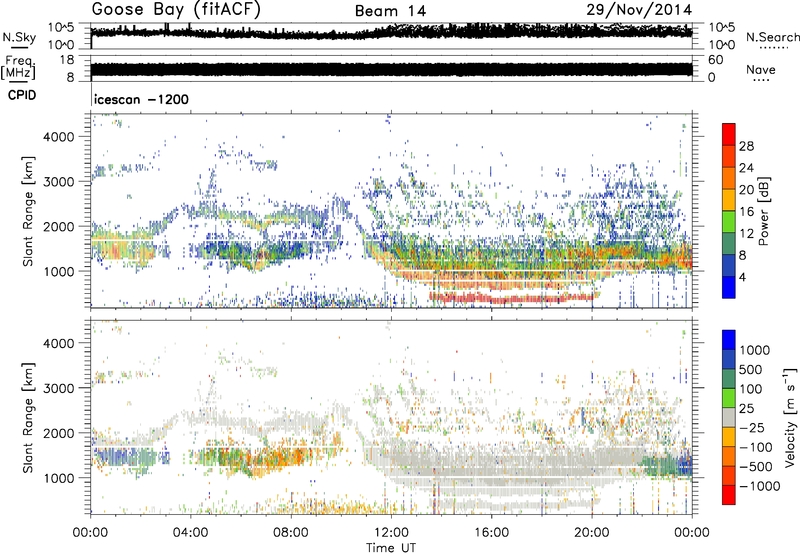Click the '12' tick on the power colorbar
The image size is (800, 554).
(x=746, y=234)
